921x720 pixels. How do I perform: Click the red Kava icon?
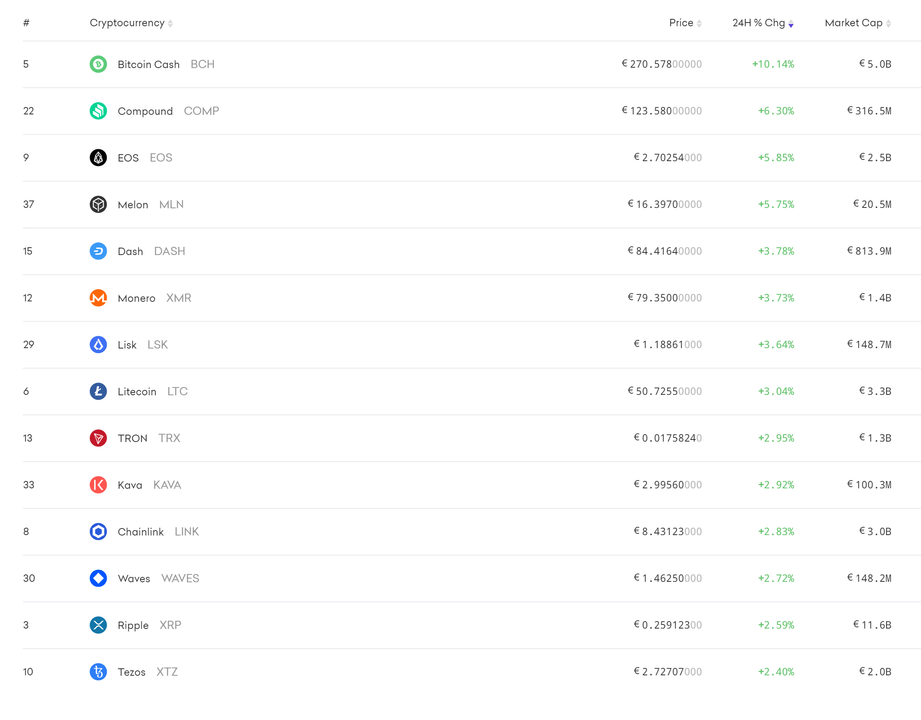[x=98, y=485]
